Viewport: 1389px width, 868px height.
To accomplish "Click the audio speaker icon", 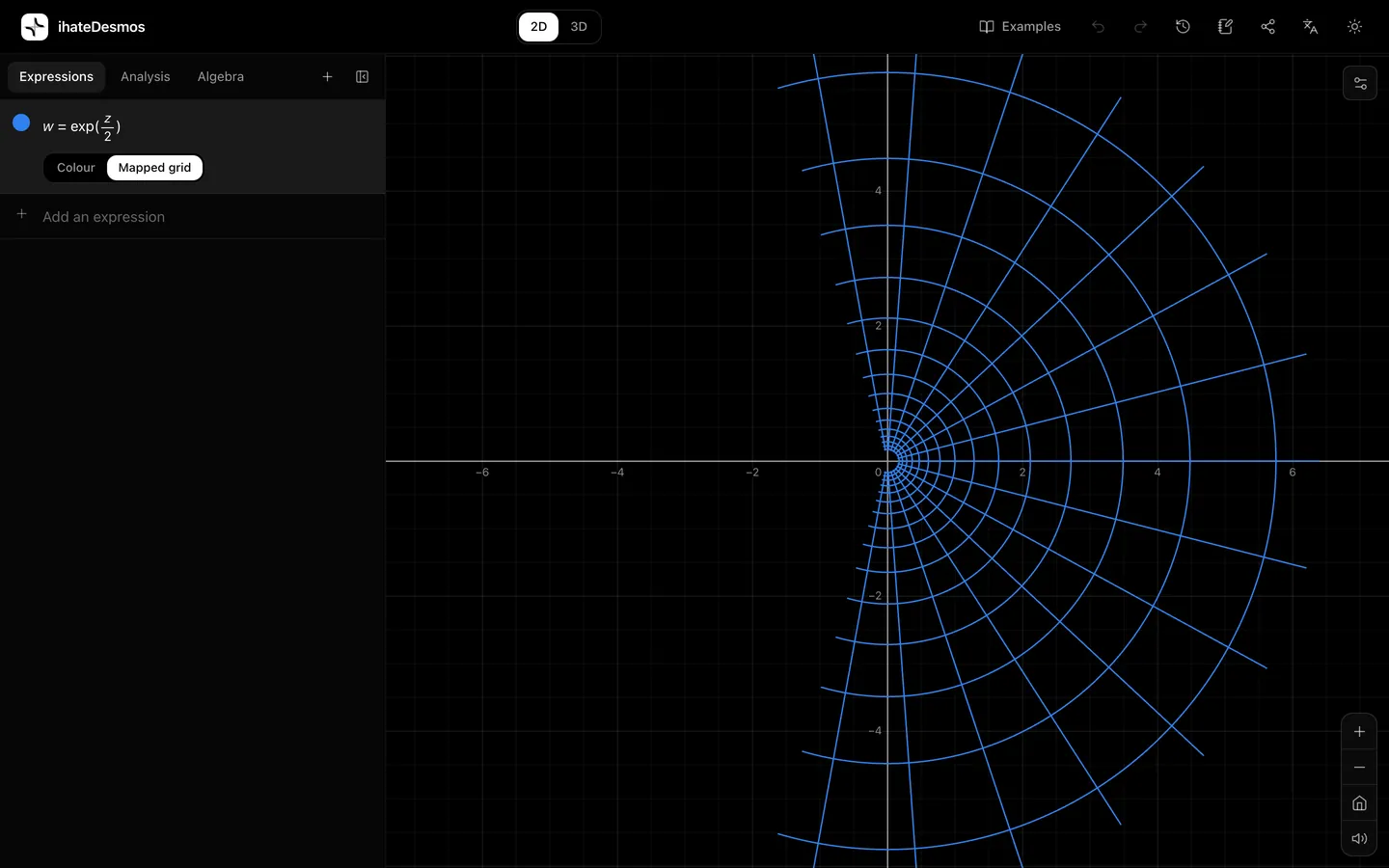I will point(1359,839).
